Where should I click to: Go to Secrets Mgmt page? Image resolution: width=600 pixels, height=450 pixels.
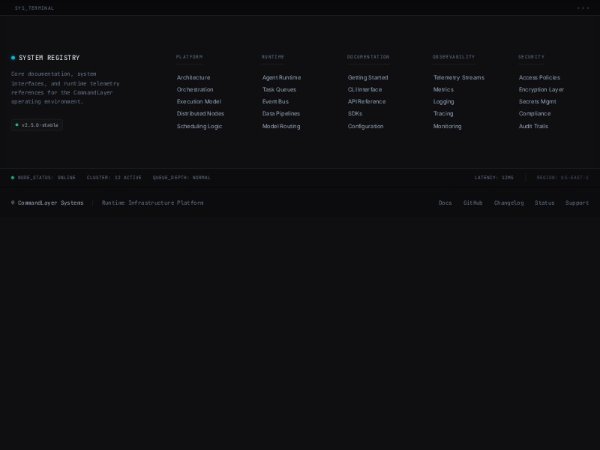(x=537, y=102)
